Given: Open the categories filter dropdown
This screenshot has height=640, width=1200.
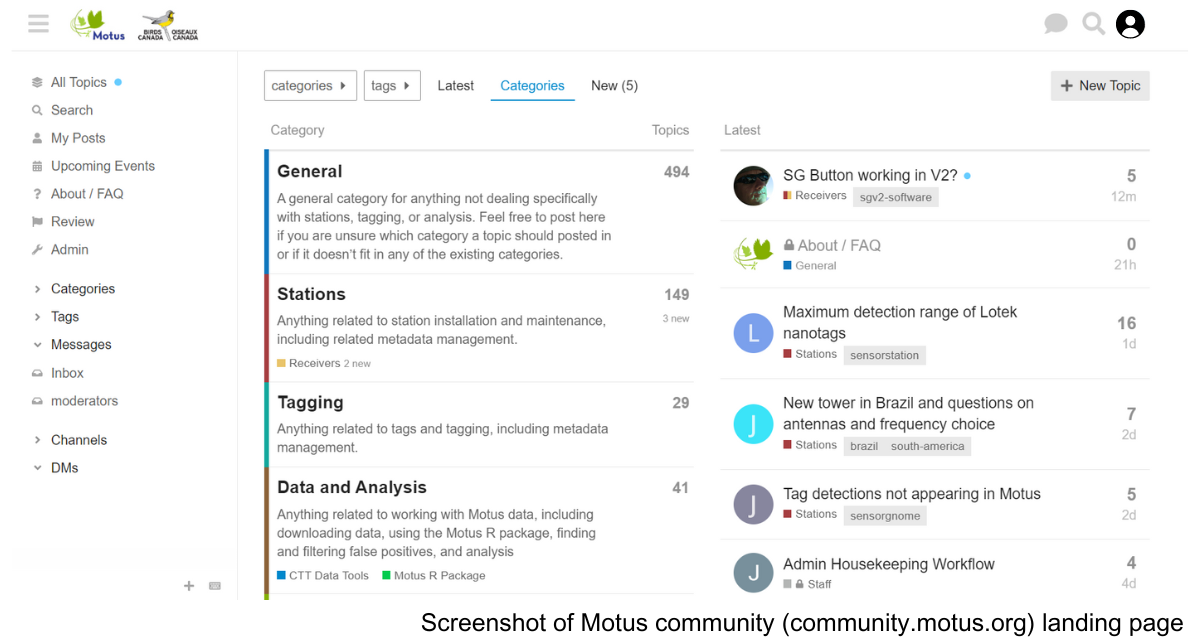Looking at the screenshot, I should click(x=309, y=86).
